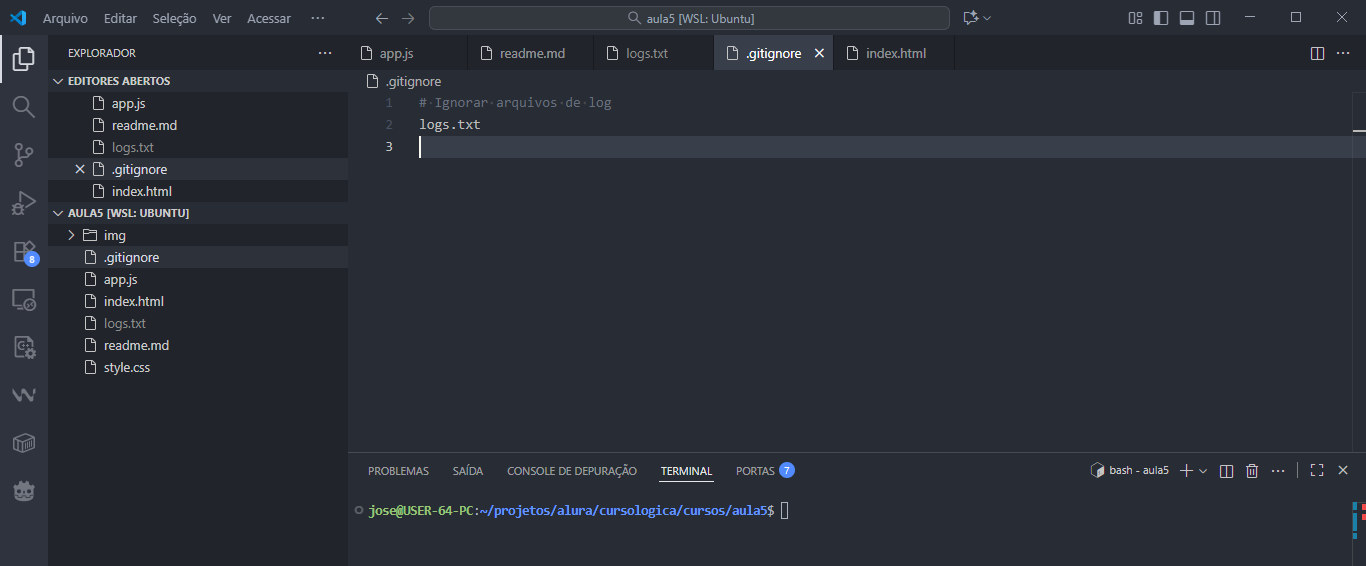Screen dimensions: 1366x566
Task: Open the PORTAS panel tab
Action: pos(764,471)
